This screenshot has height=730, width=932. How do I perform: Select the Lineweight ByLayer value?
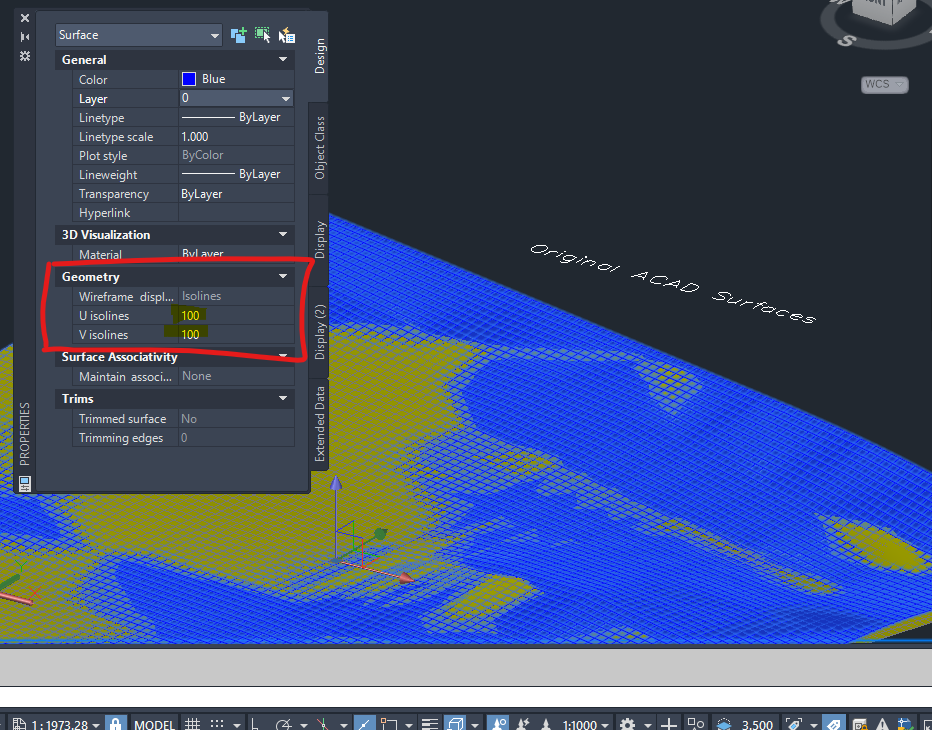point(236,175)
